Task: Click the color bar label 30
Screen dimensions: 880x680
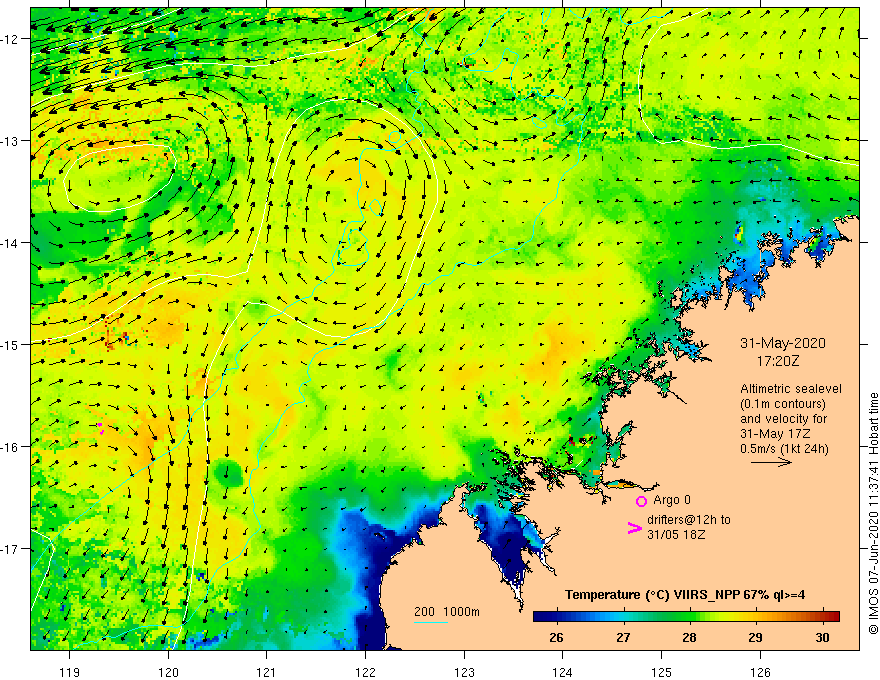Action: pos(822,638)
